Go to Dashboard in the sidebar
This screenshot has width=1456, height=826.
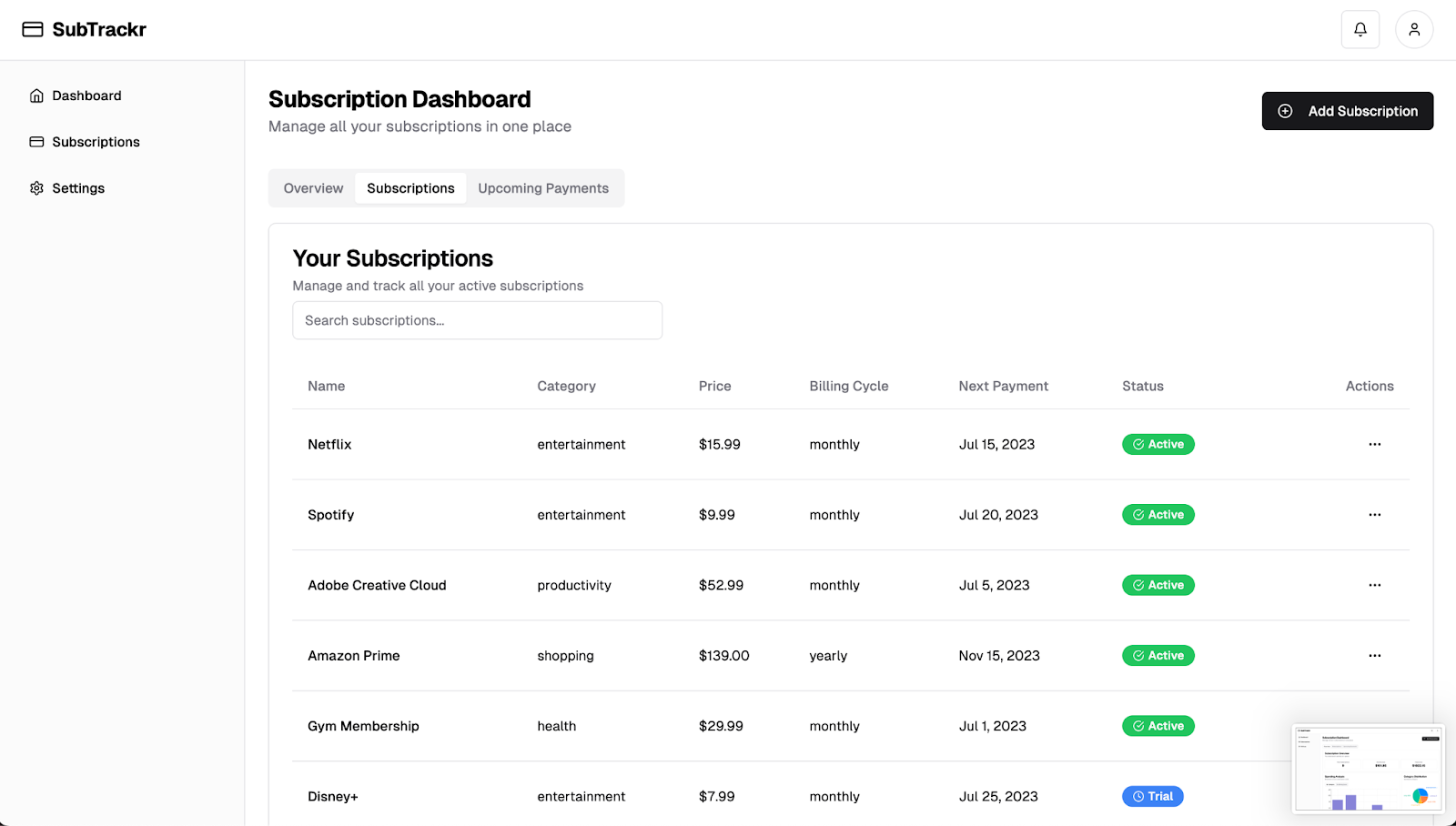coord(86,96)
